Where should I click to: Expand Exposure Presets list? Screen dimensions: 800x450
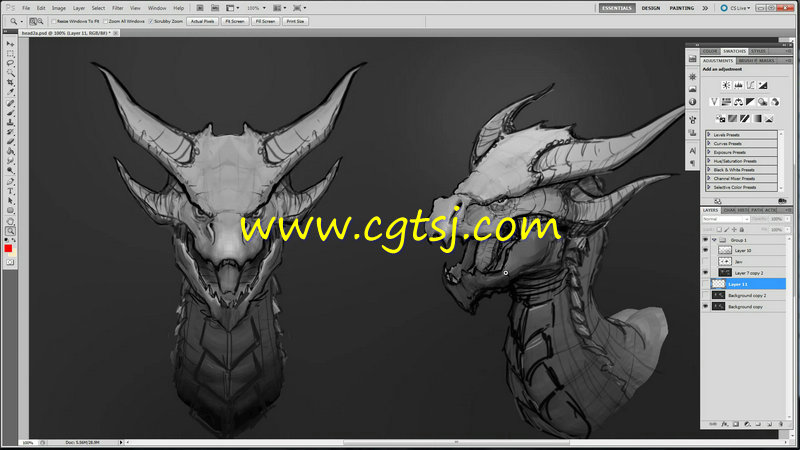709,152
